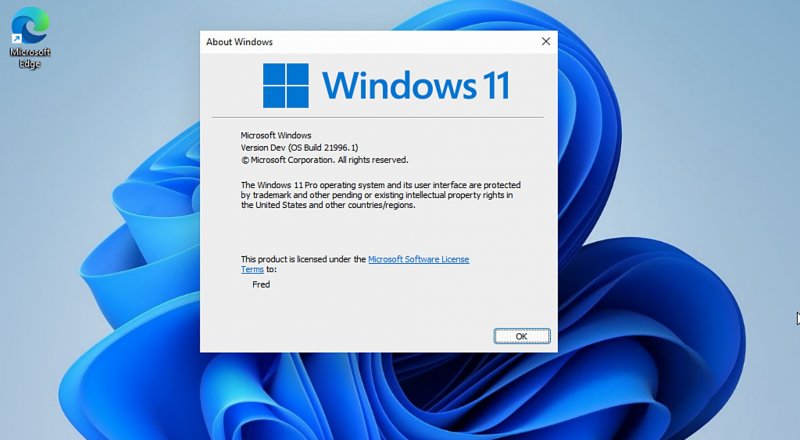Click the About Windows title text
The image size is (800, 440).
point(239,42)
